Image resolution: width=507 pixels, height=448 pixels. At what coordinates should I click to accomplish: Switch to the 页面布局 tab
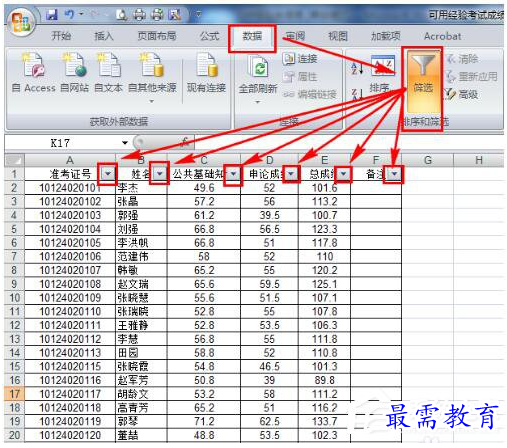tap(157, 36)
